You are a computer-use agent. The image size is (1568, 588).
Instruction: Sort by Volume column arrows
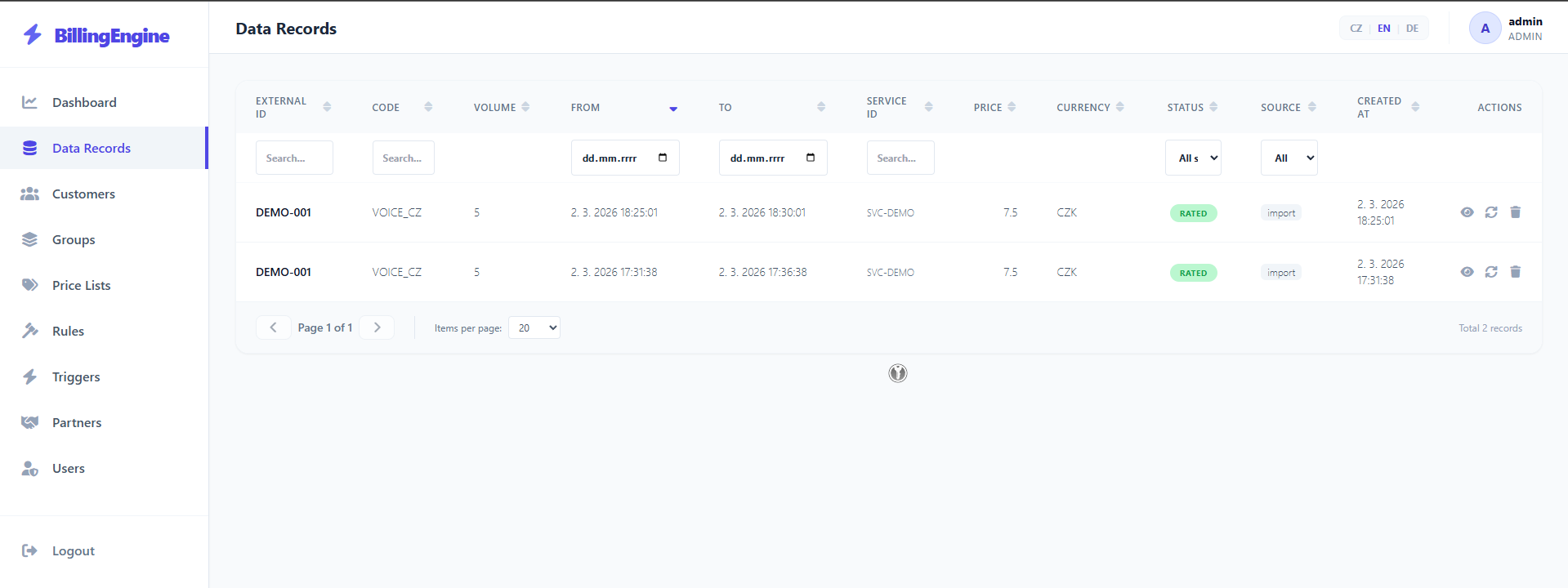click(525, 107)
